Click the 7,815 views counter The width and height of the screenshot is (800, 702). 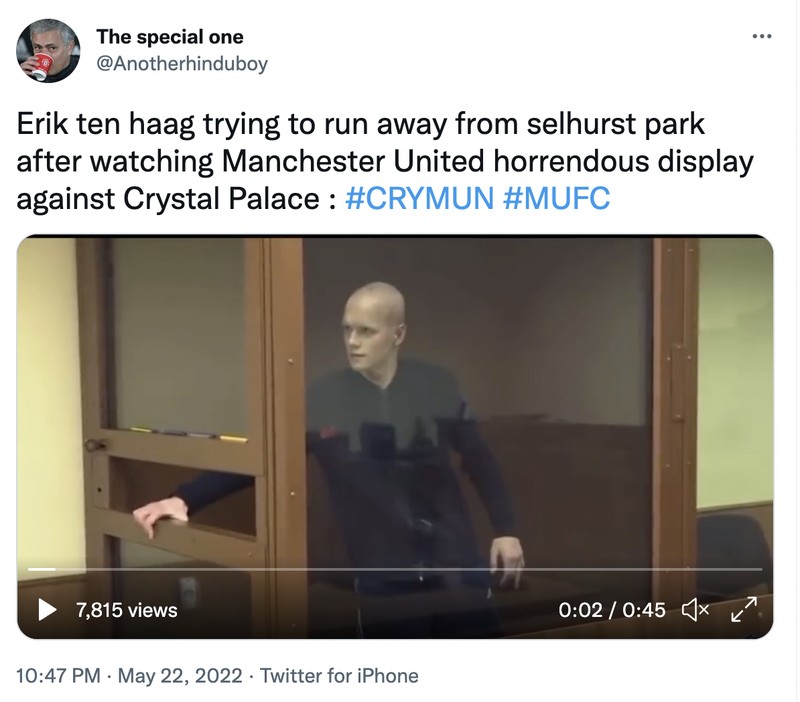(x=127, y=610)
